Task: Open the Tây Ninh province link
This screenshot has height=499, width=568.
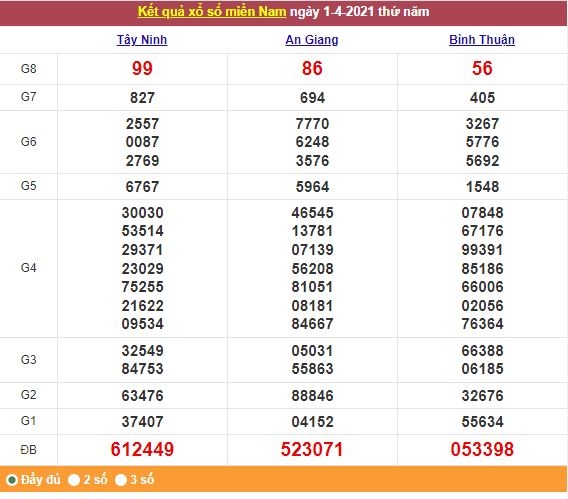Action: tap(142, 39)
